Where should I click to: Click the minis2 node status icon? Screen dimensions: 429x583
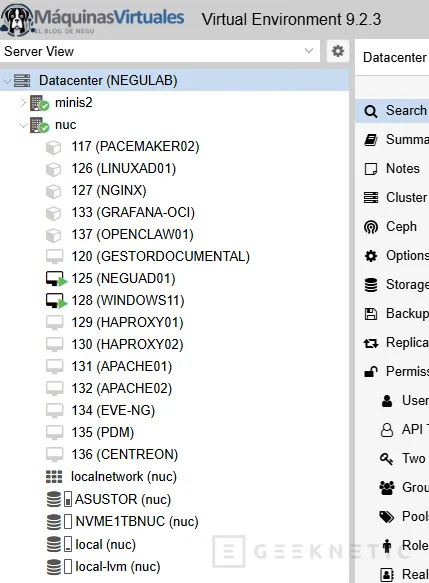pyautogui.click(x=39, y=103)
